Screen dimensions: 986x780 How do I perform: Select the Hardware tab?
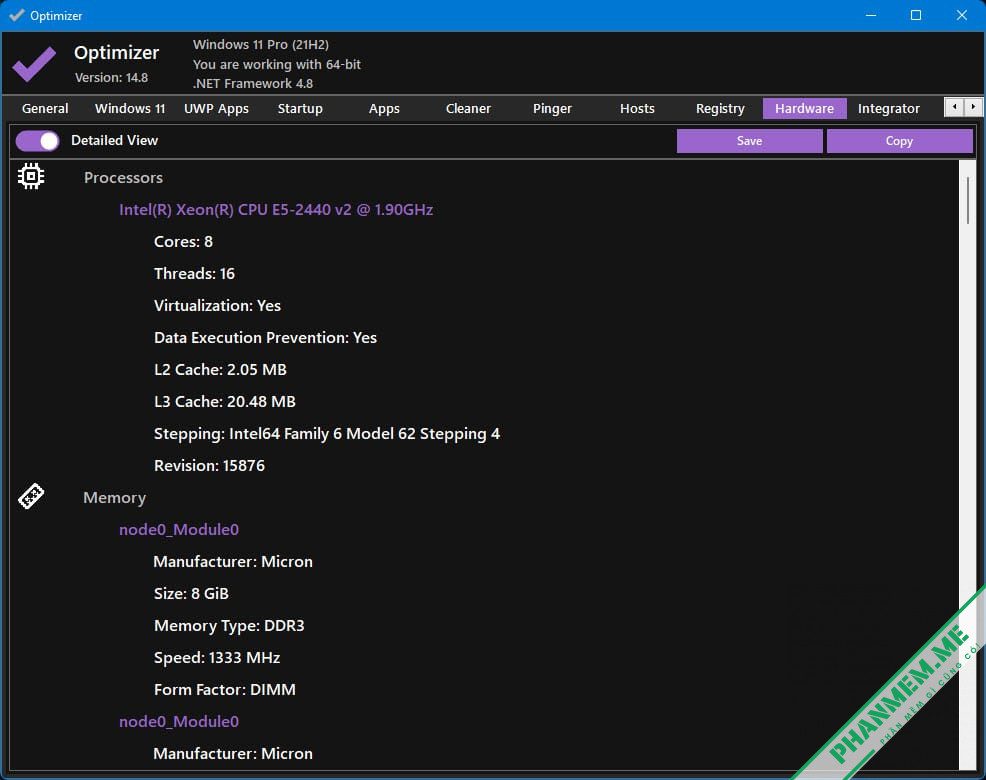coord(804,108)
